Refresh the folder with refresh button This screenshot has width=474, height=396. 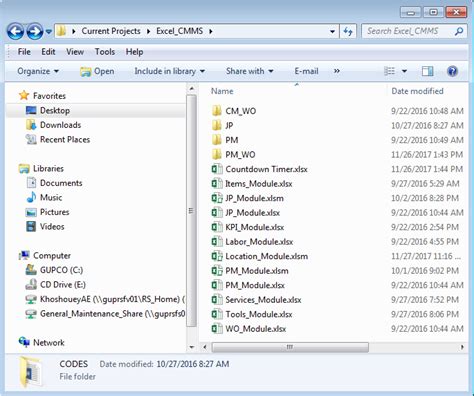click(x=348, y=32)
